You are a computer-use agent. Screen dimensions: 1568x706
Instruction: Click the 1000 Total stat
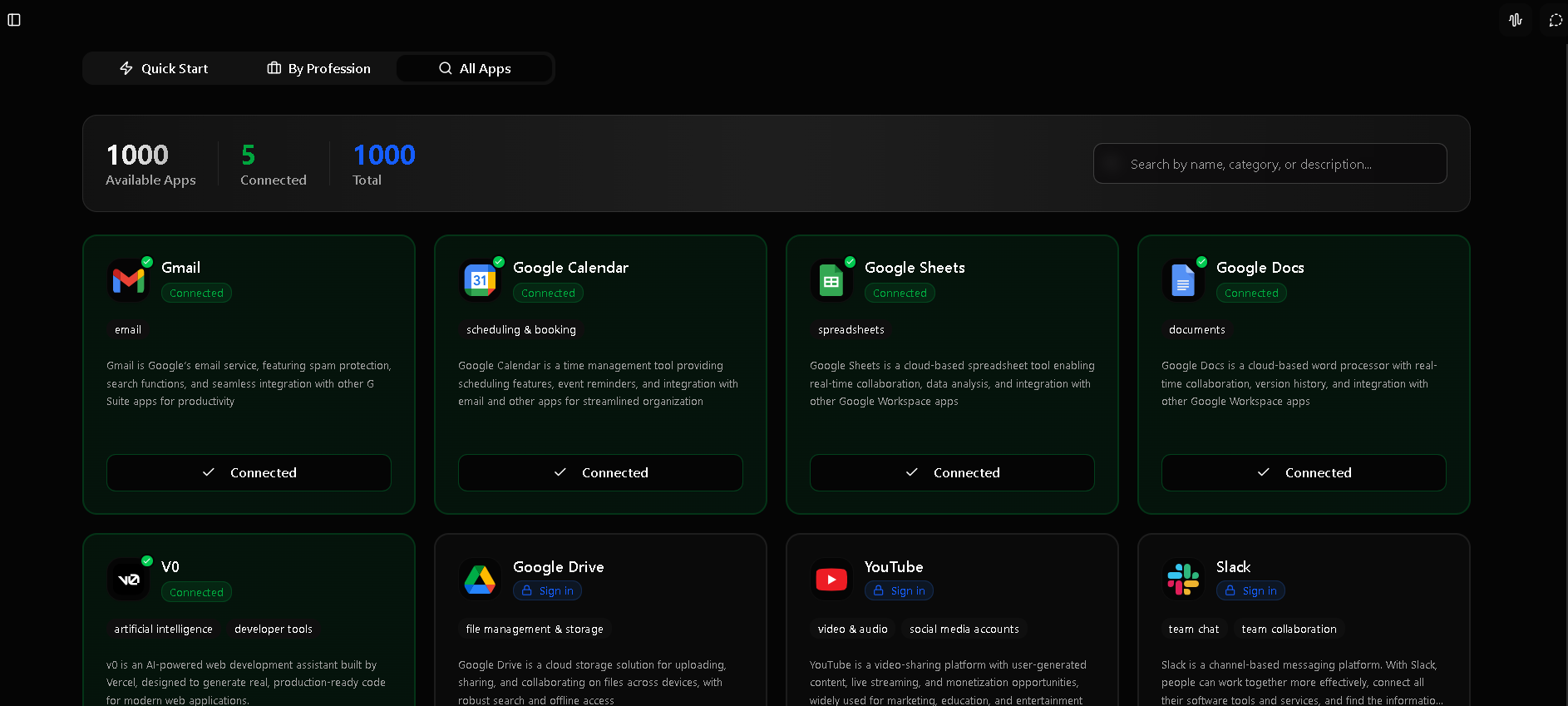coord(384,164)
